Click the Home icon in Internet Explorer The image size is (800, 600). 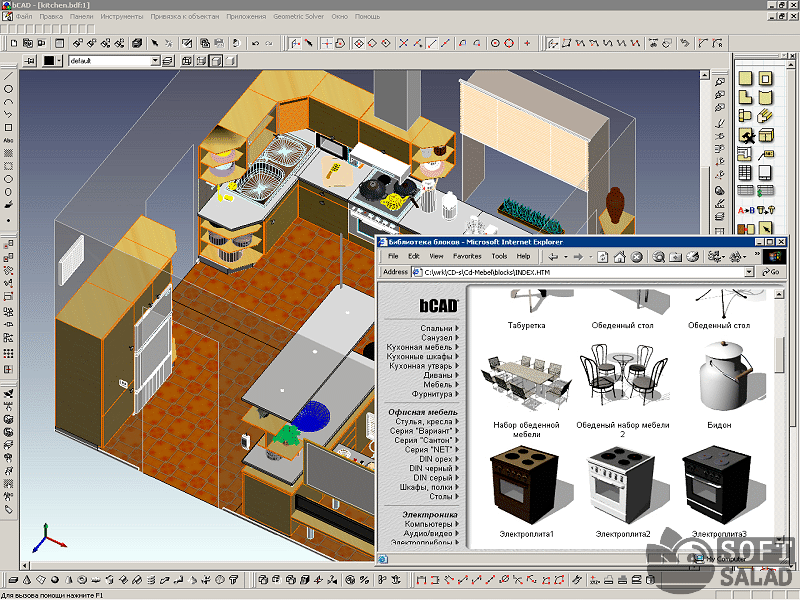pos(619,257)
